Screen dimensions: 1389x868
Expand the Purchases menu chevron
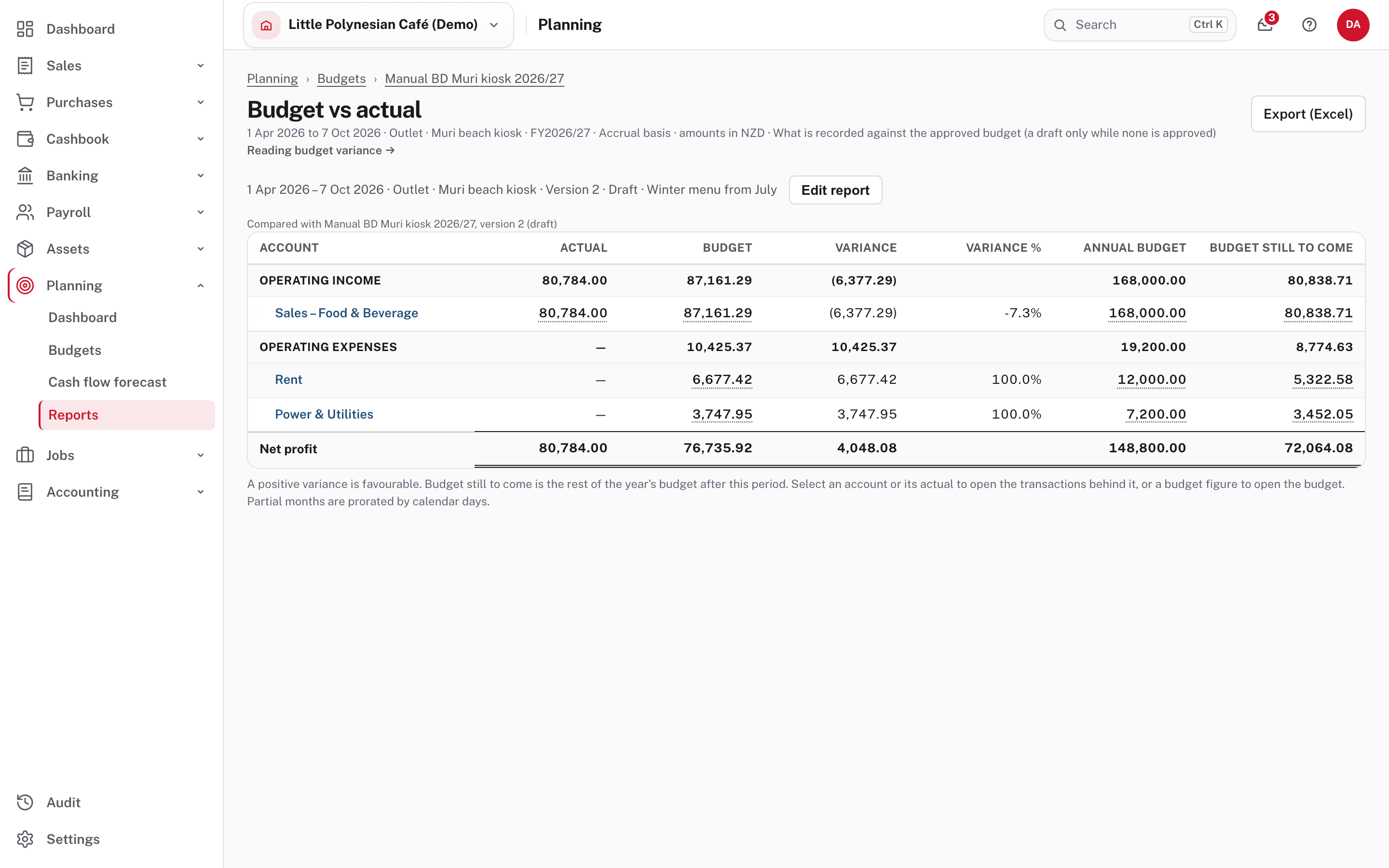(201, 102)
